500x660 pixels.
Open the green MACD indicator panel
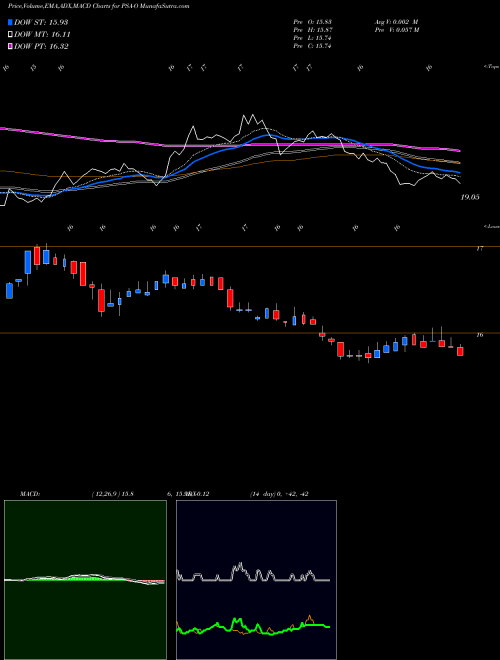click(x=85, y=580)
